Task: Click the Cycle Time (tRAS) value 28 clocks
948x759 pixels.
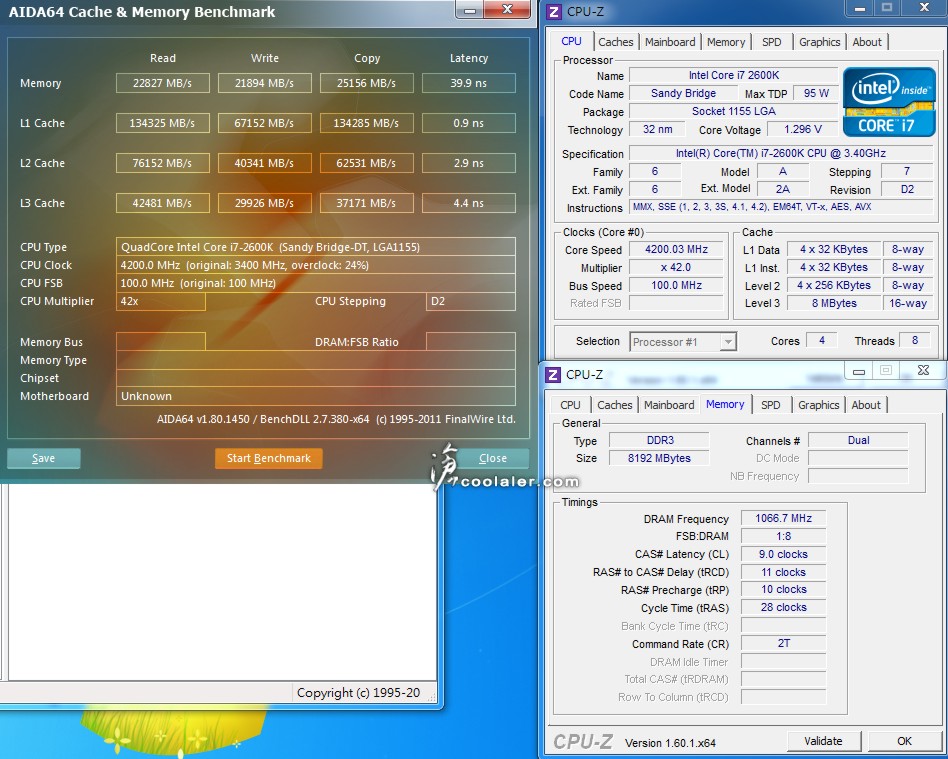Action: click(784, 607)
